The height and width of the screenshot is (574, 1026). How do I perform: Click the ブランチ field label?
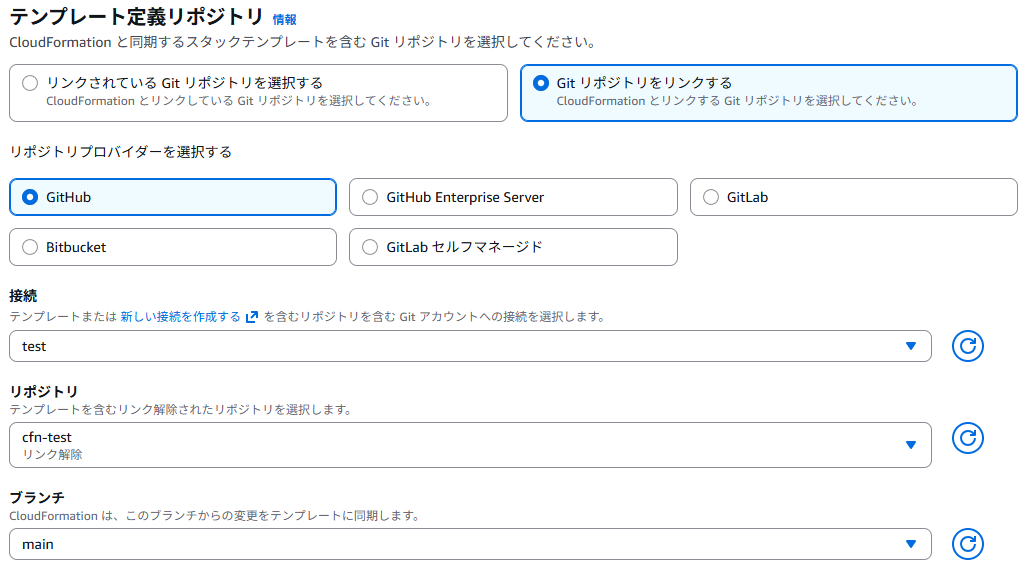pos(37,497)
